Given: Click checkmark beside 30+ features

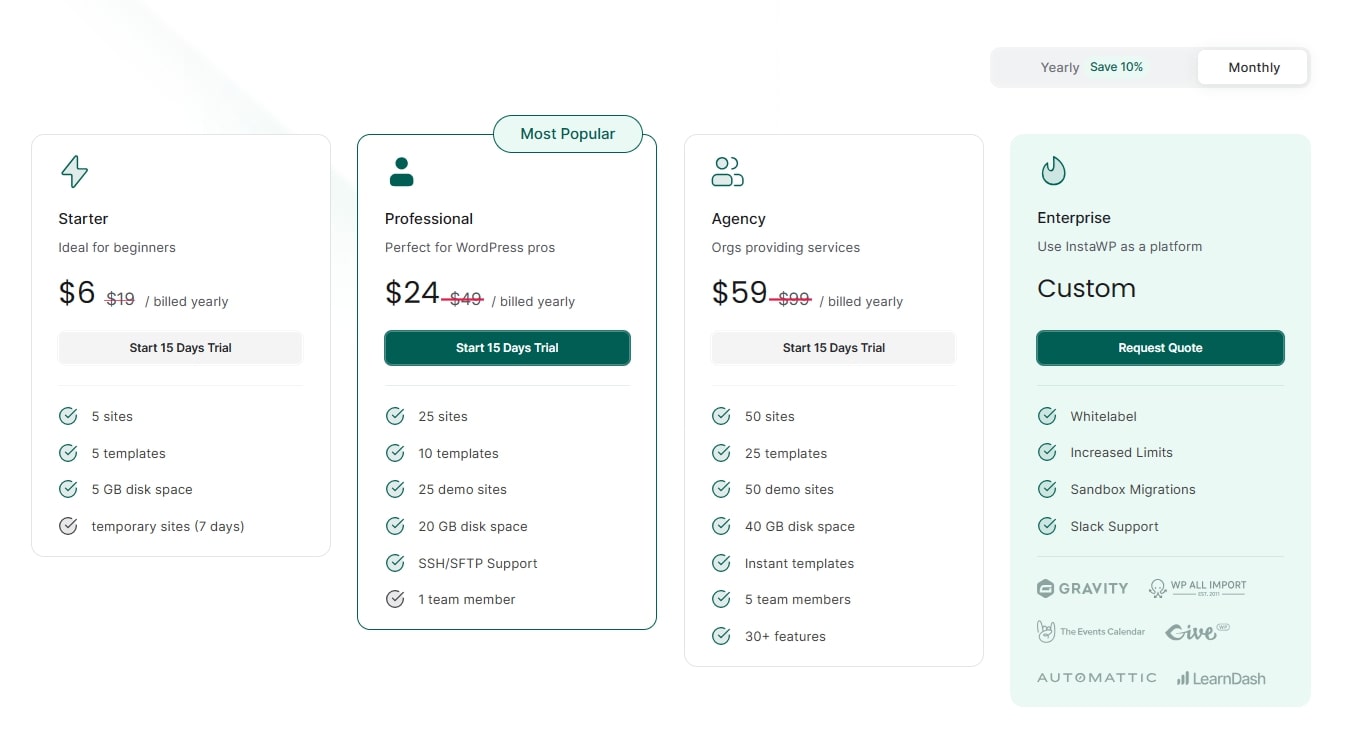Looking at the screenshot, I should point(721,636).
